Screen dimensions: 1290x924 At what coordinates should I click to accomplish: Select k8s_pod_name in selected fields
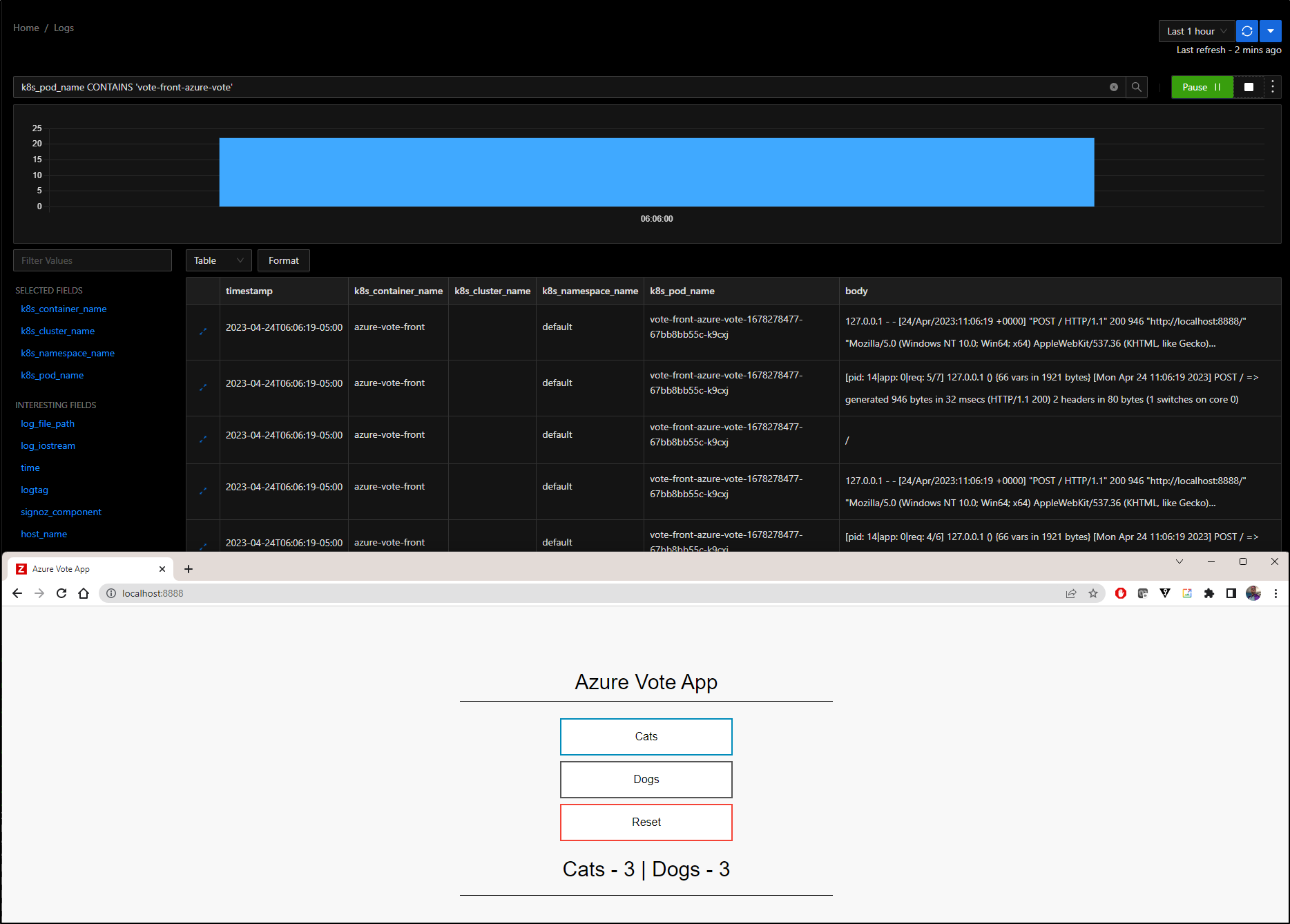click(x=52, y=375)
